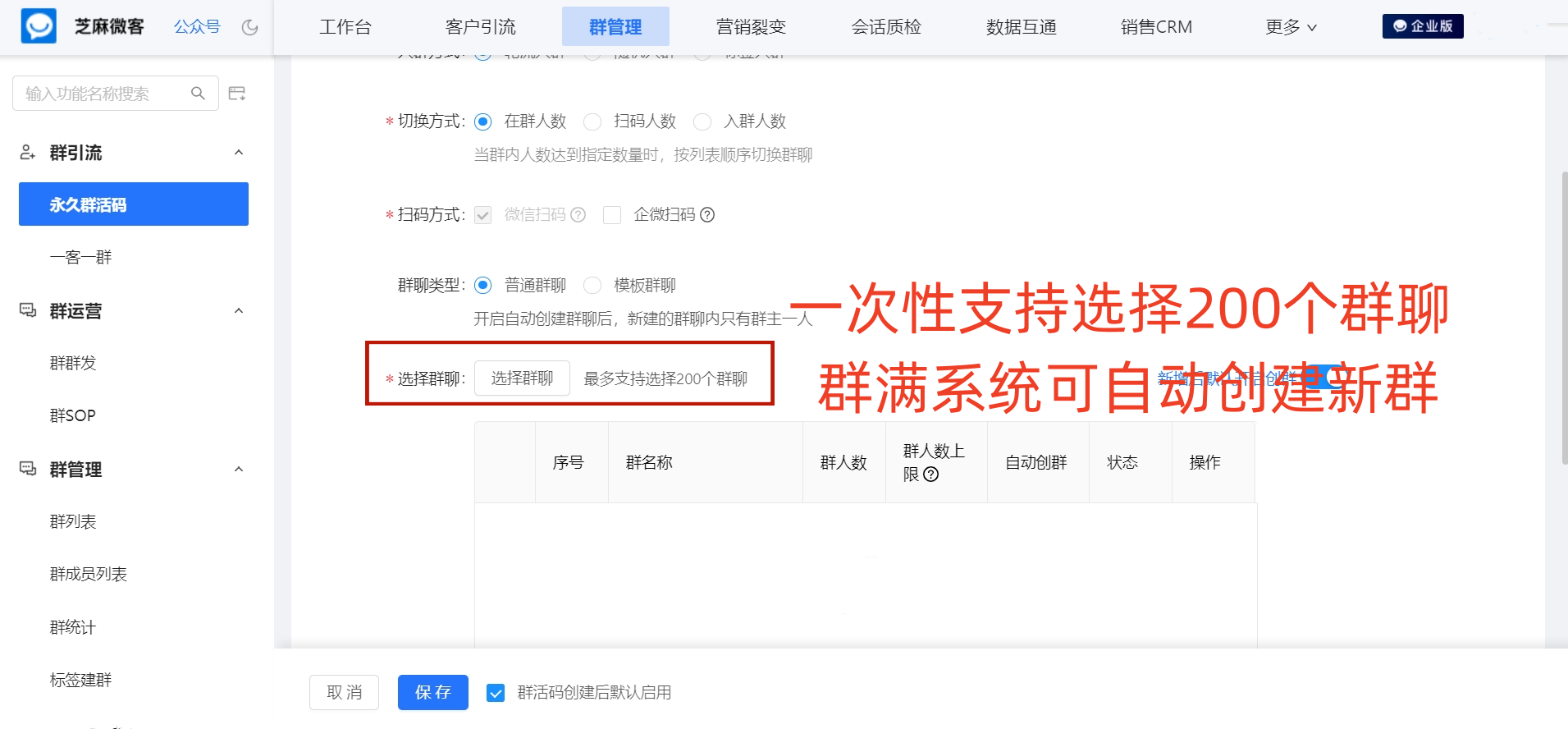Click the 群运营 section icon
The height and width of the screenshot is (729, 1568).
pyautogui.click(x=28, y=310)
